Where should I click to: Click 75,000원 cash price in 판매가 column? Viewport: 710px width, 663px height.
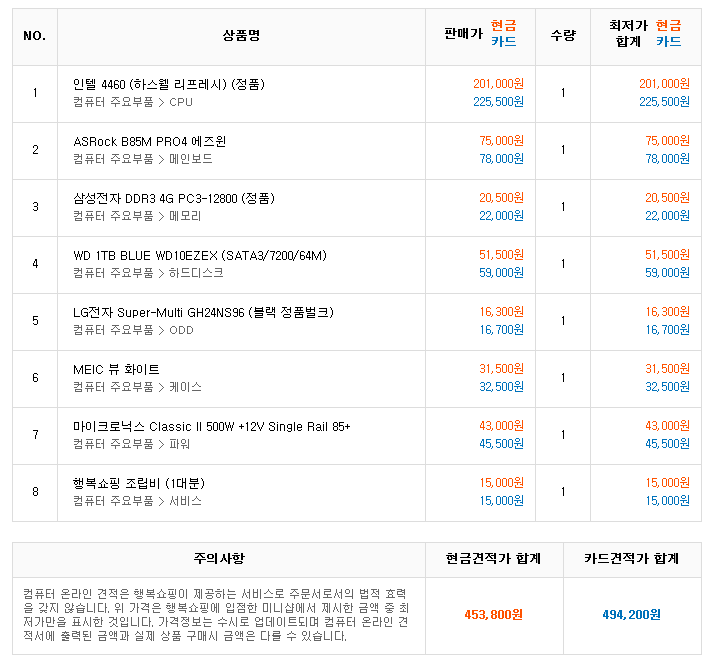click(x=502, y=141)
